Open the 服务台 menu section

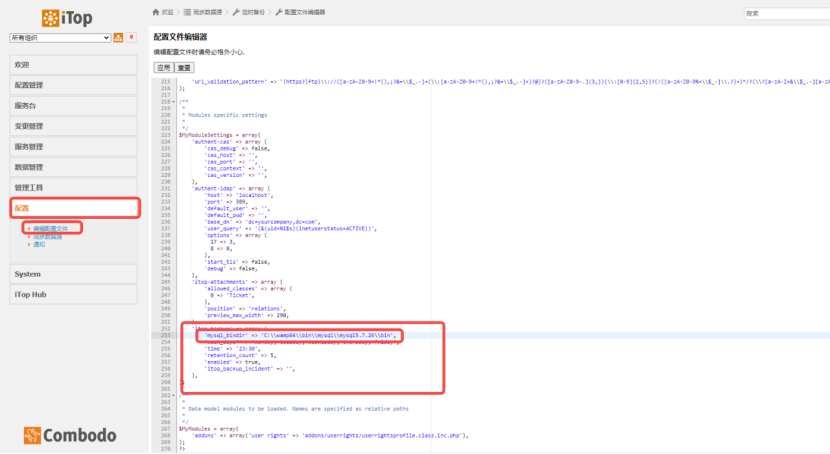point(73,106)
